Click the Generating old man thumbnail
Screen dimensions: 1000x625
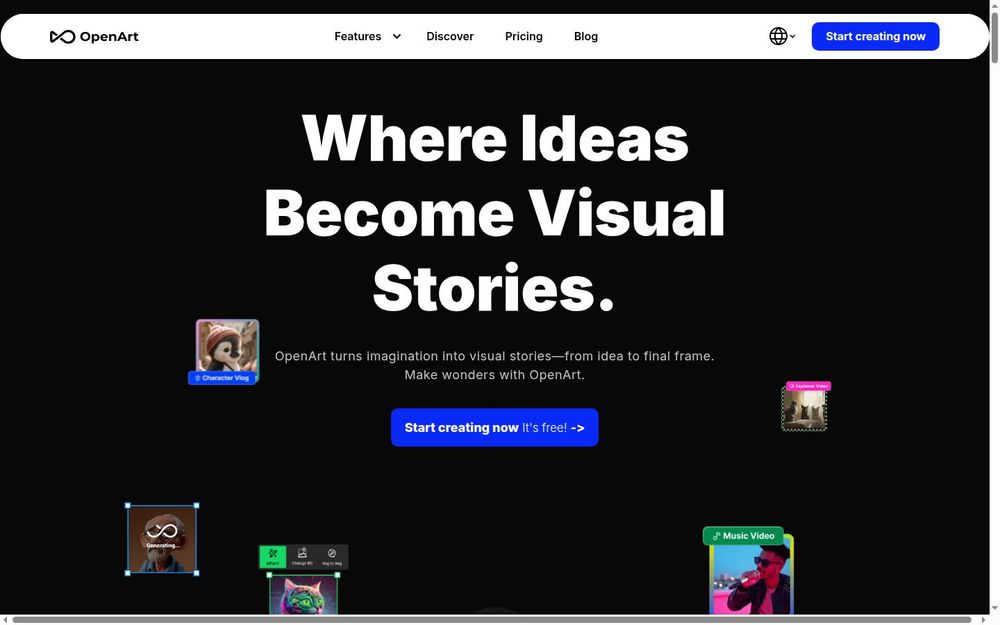162,539
